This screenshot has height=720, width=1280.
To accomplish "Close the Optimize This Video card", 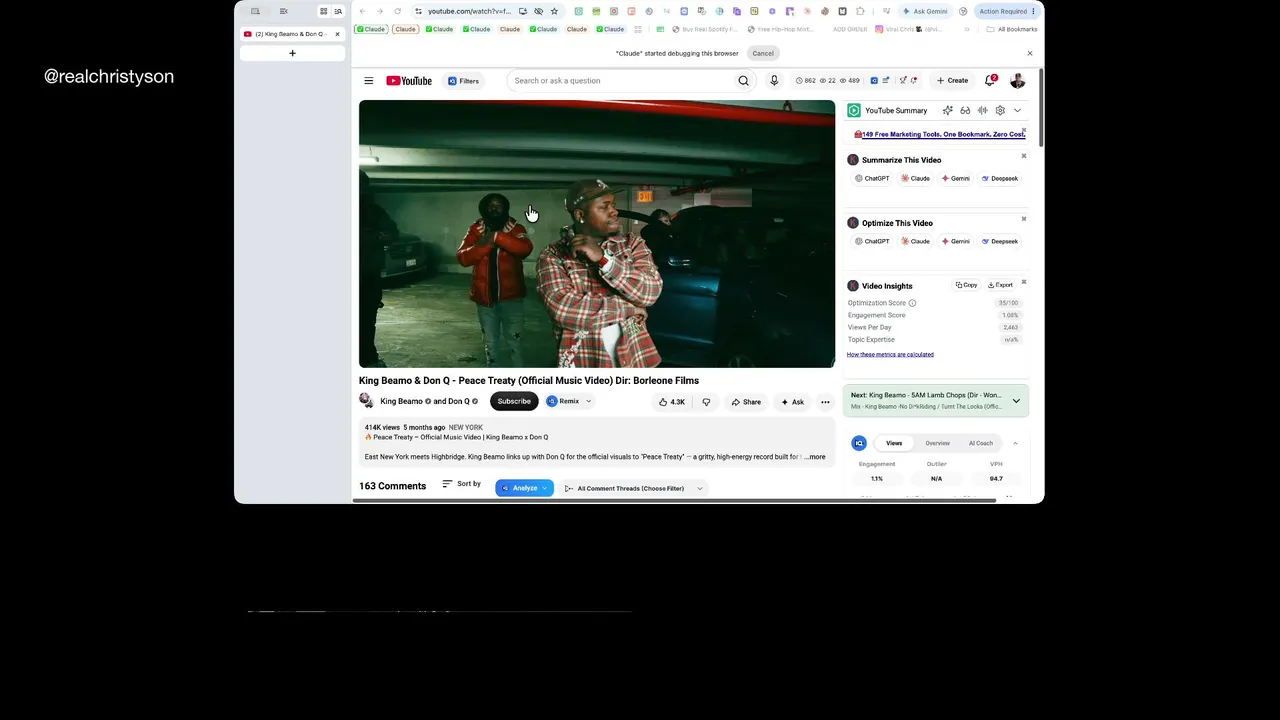I will click(1023, 219).
